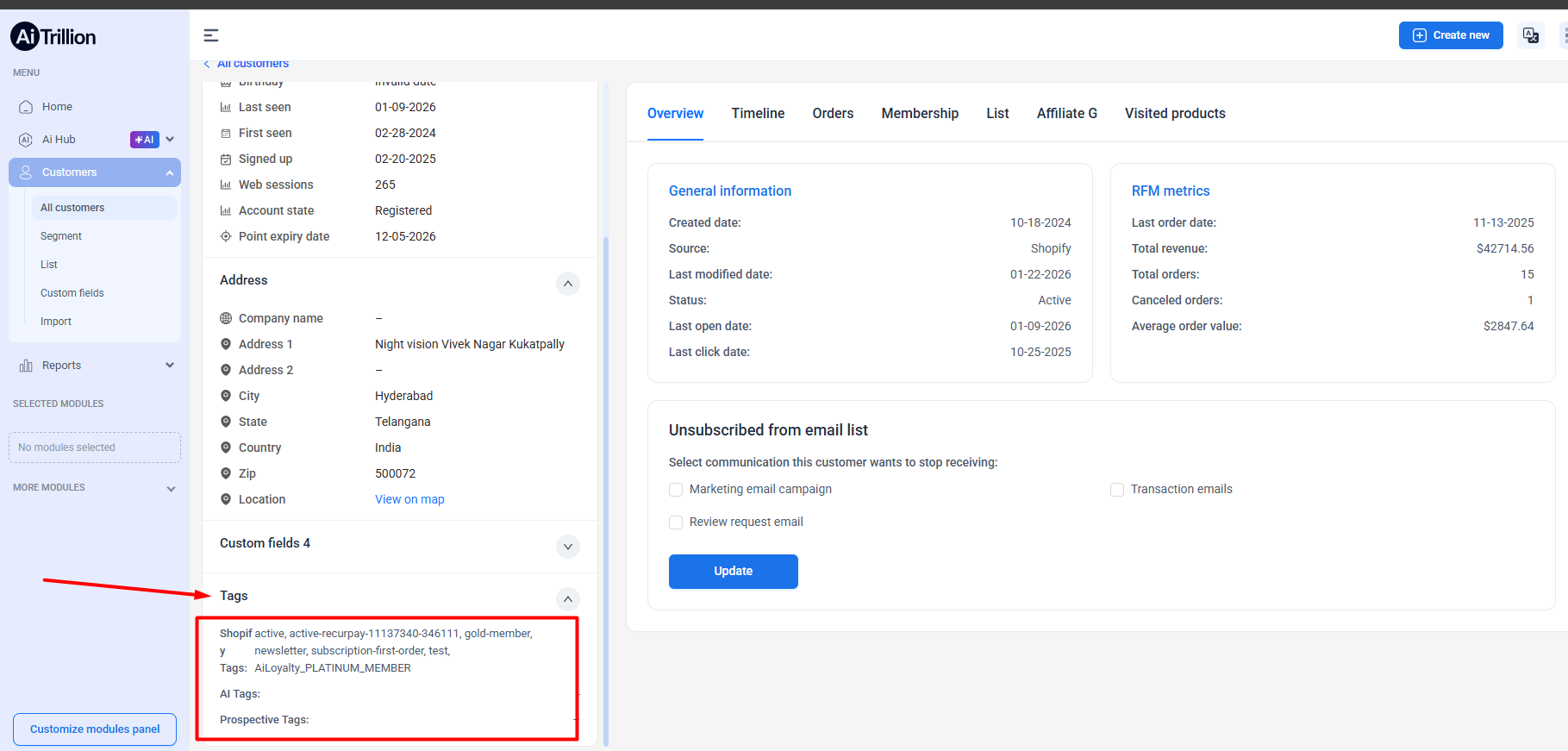Screen dimensions: 1568x751
Task: Open the View on map link
Action: point(409,499)
